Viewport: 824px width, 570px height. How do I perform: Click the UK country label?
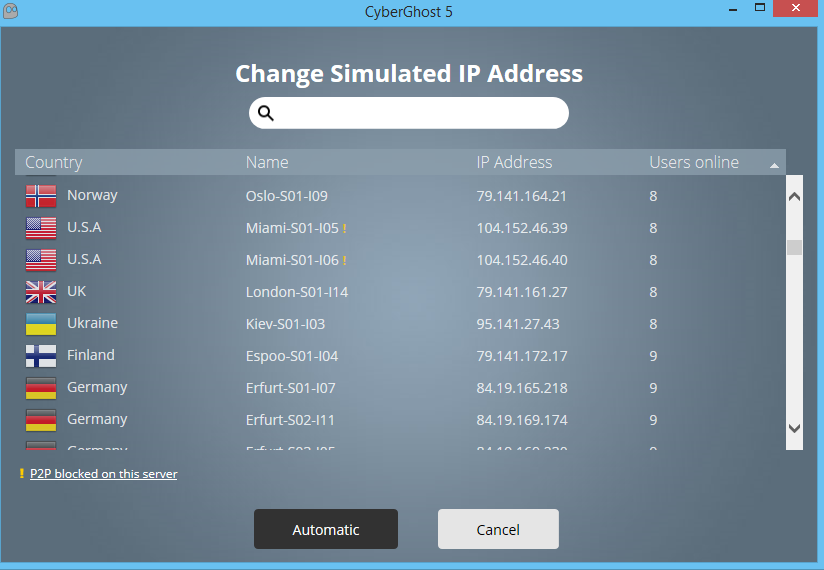[x=77, y=292]
